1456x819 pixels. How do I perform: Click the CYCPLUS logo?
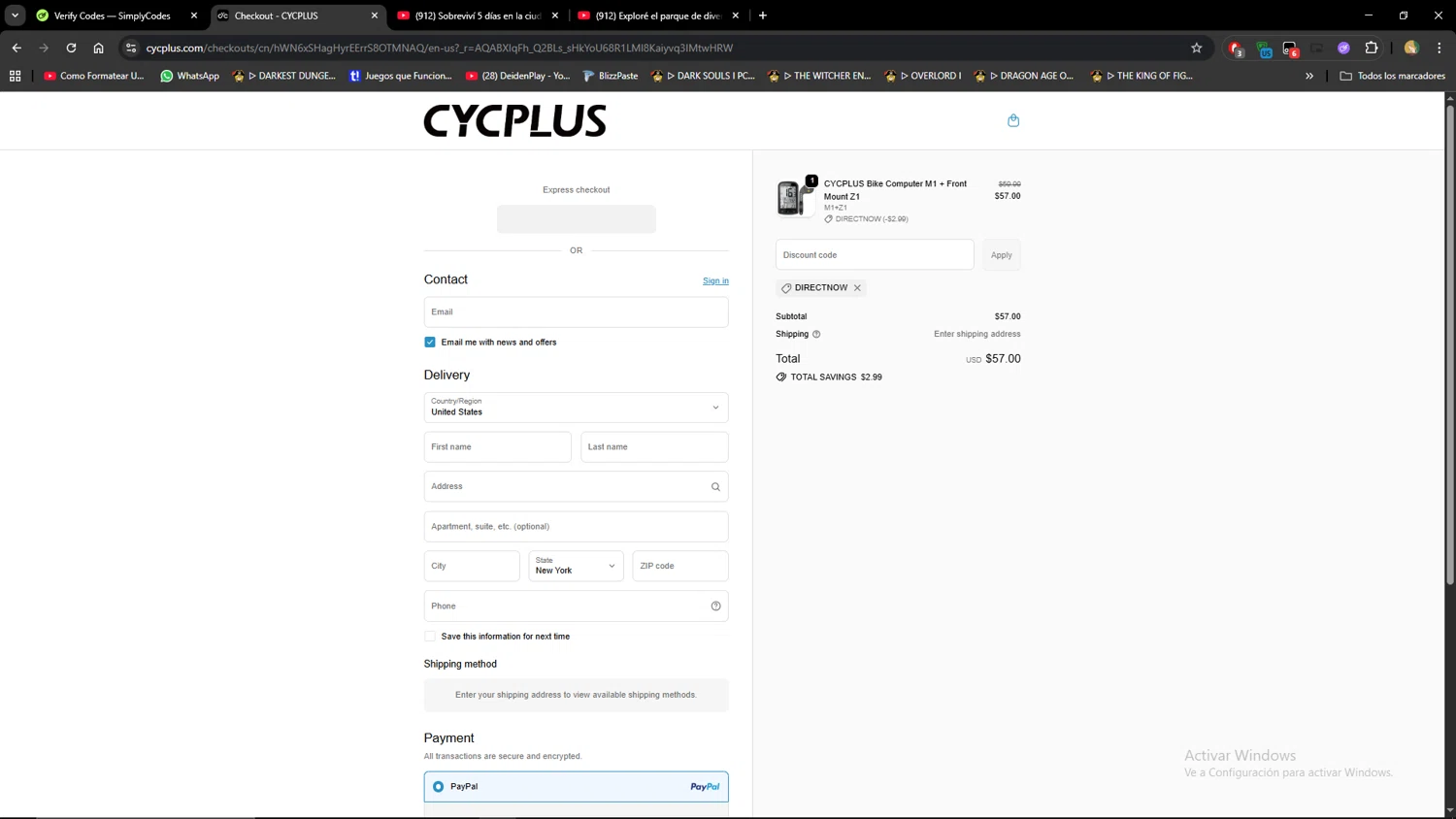(x=514, y=120)
